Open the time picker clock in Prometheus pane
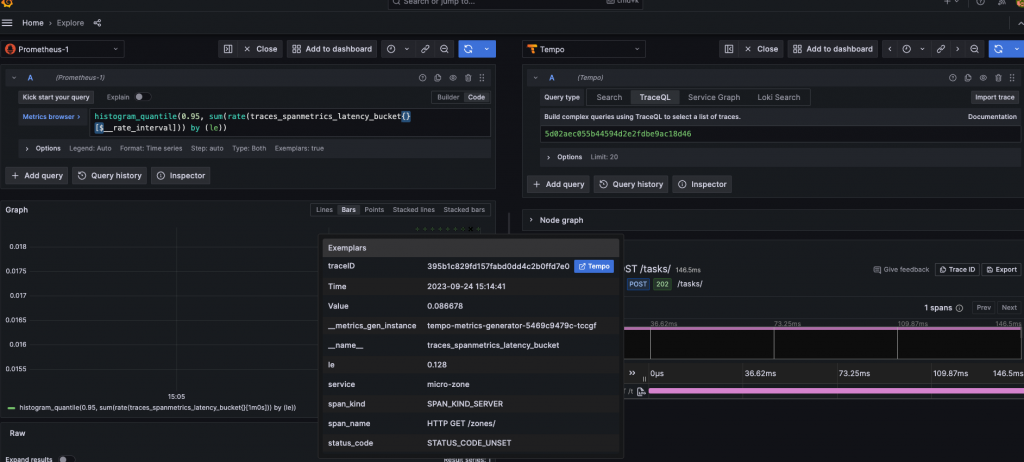Screen dimensions: 1024x462 [391, 49]
